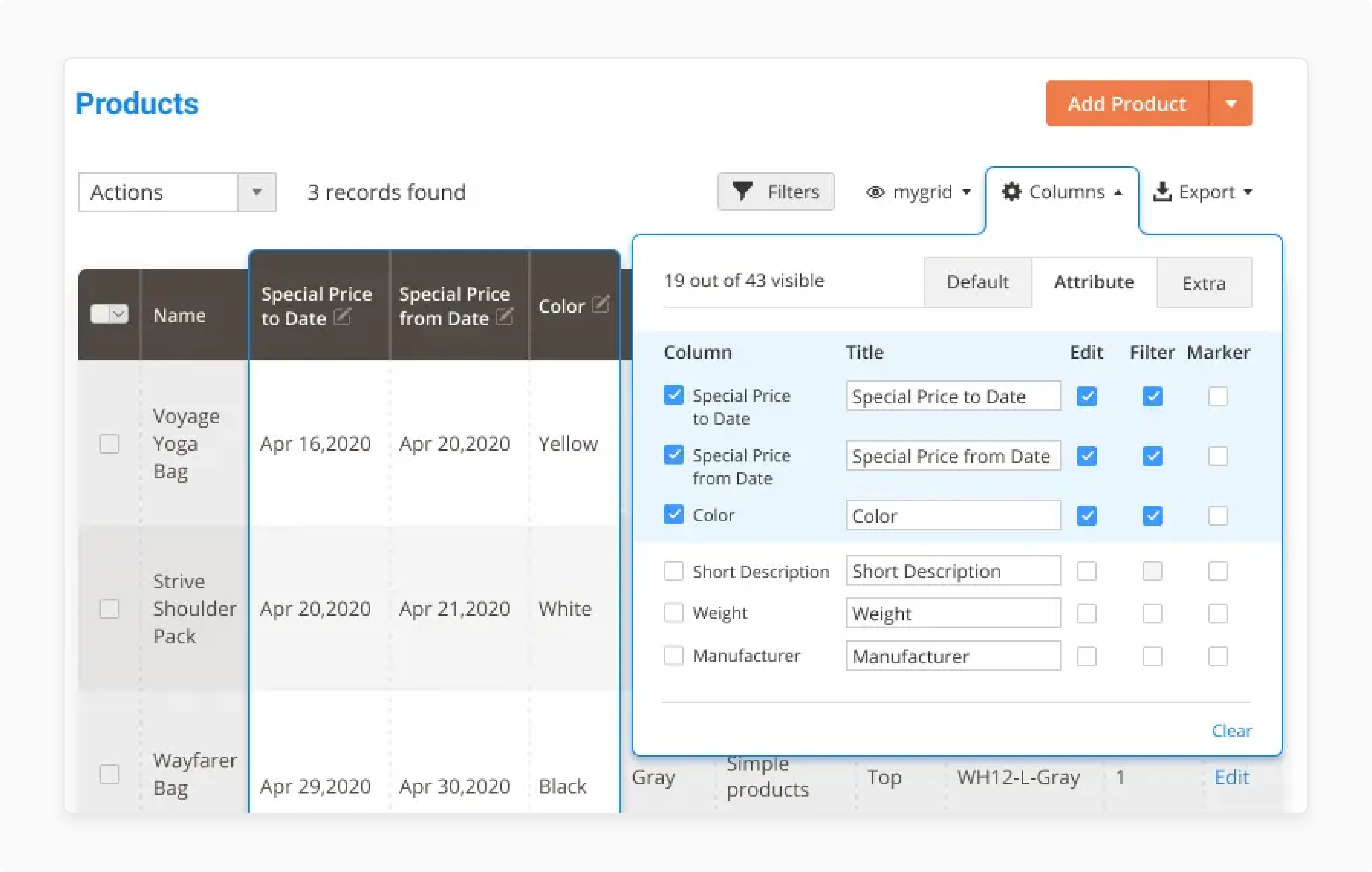Click the eye icon next to mygrid
This screenshot has height=872, width=1372.
(x=875, y=193)
